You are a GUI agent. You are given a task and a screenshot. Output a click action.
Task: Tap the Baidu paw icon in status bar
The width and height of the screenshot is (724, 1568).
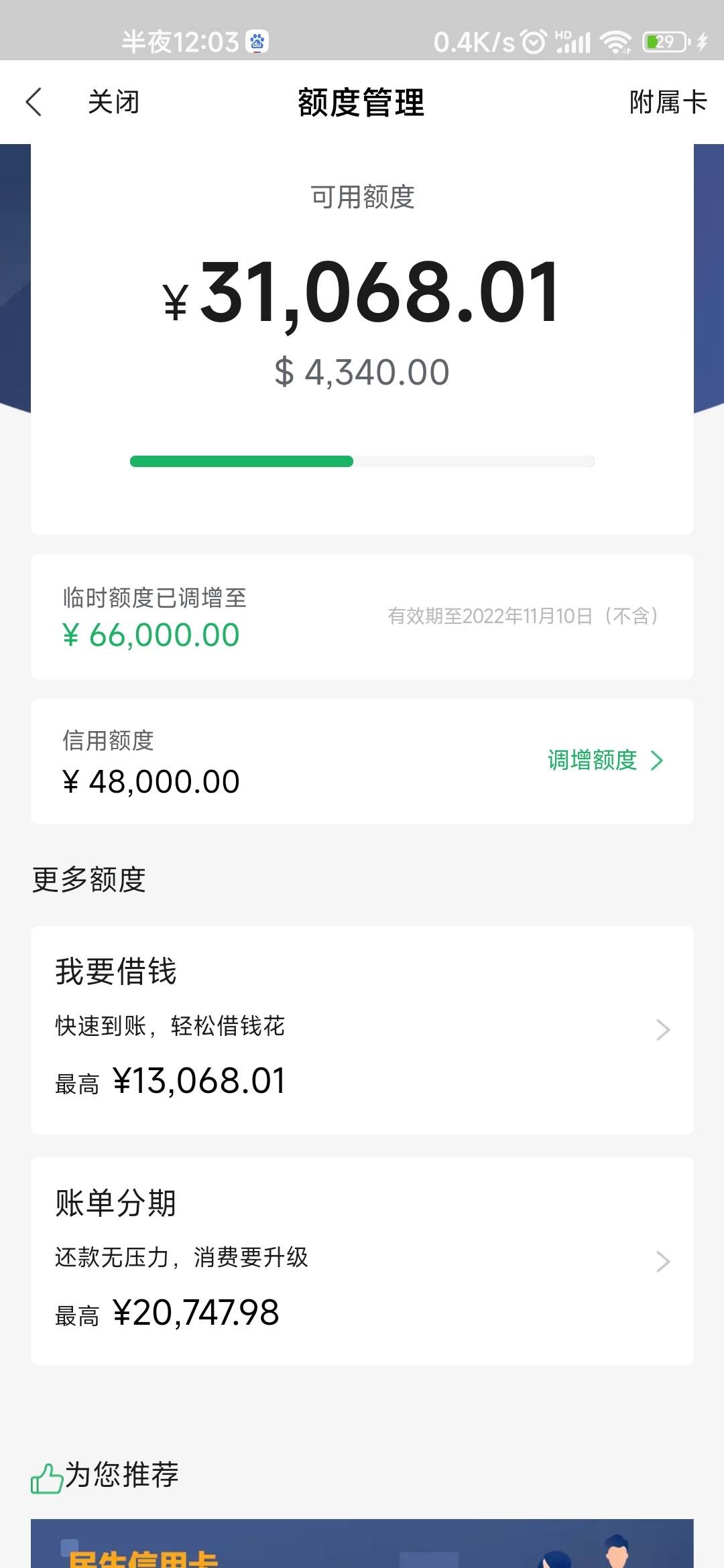coord(257,42)
